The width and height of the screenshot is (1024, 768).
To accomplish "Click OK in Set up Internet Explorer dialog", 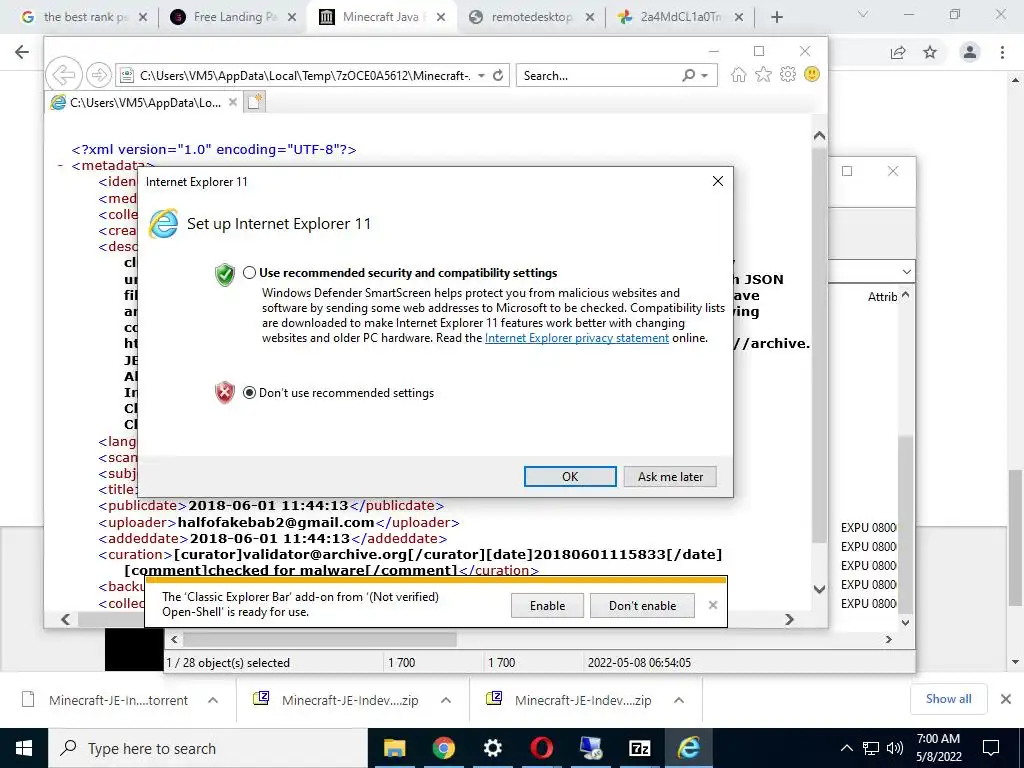I will (x=570, y=477).
